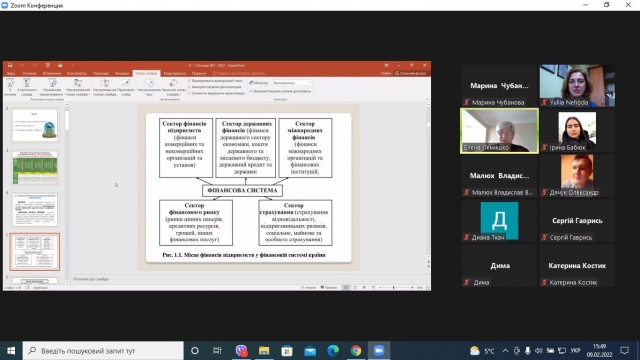
Task: Select the green table slide thumbnail
Action: click(x=35, y=167)
